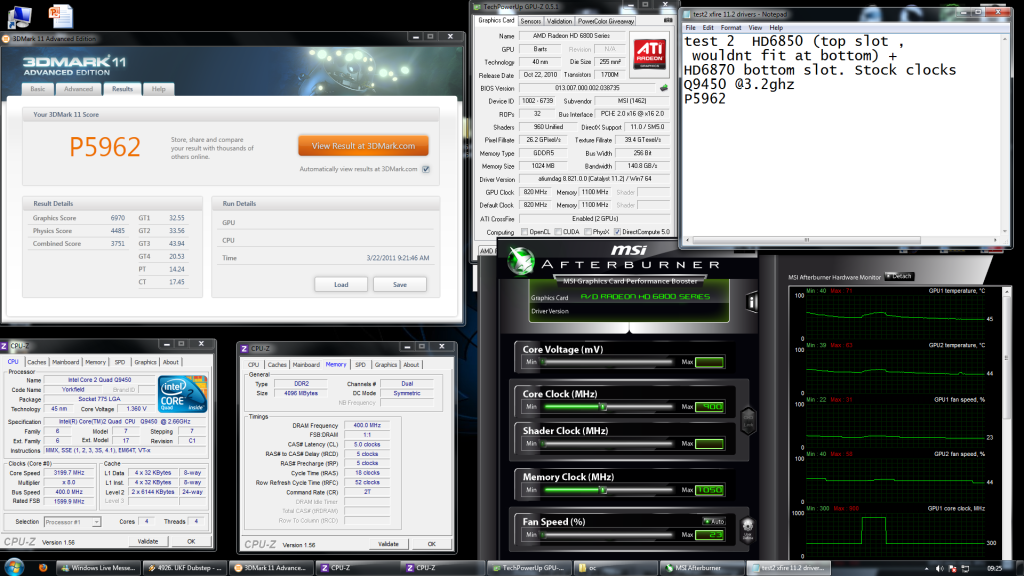The width and height of the screenshot is (1024, 576).
Task: Adjust the Core Clock (MHz) slider
Action: point(607,407)
